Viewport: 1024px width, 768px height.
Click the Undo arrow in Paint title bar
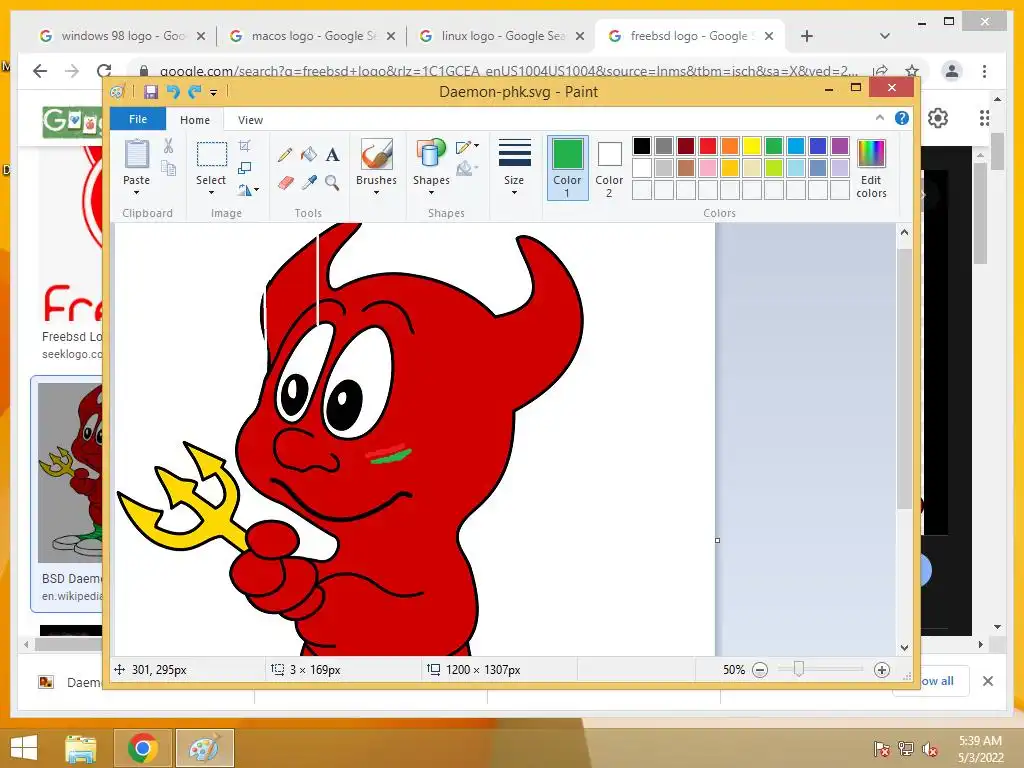(172, 91)
